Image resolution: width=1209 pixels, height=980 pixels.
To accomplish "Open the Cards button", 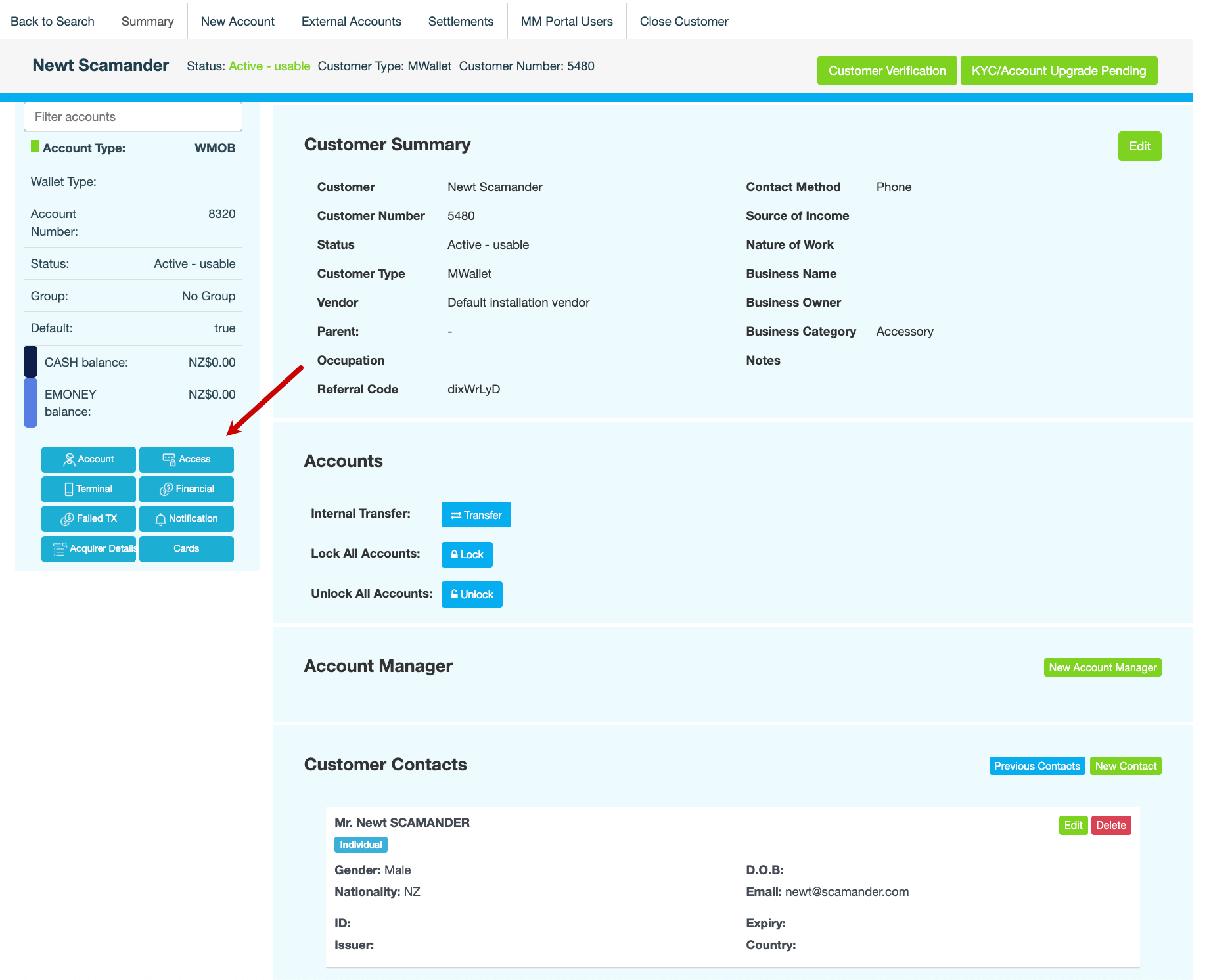I will (186, 548).
